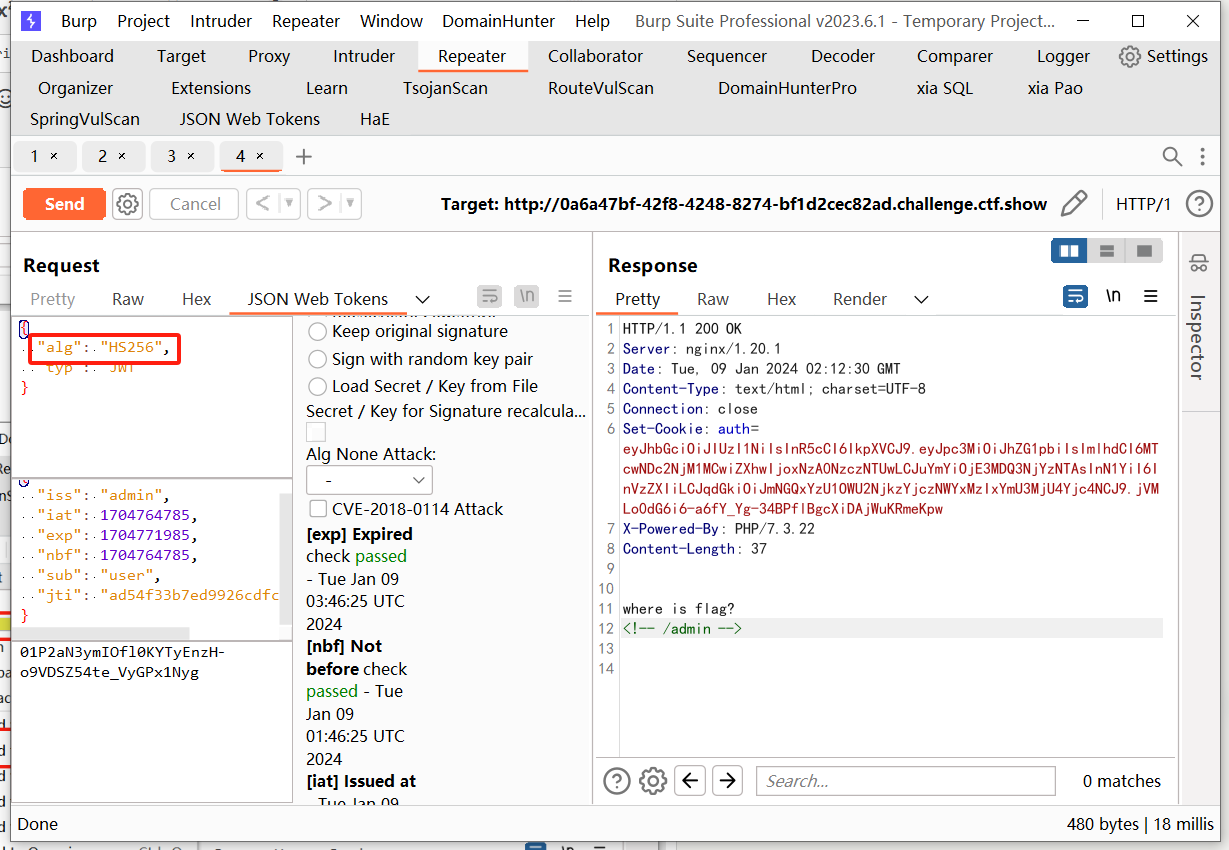Open response search help icon
This screenshot has height=850, width=1229.
[617, 781]
